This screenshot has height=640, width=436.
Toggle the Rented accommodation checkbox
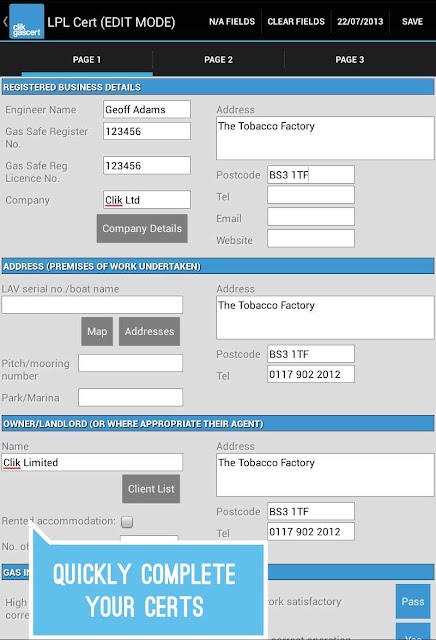pos(127,522)
